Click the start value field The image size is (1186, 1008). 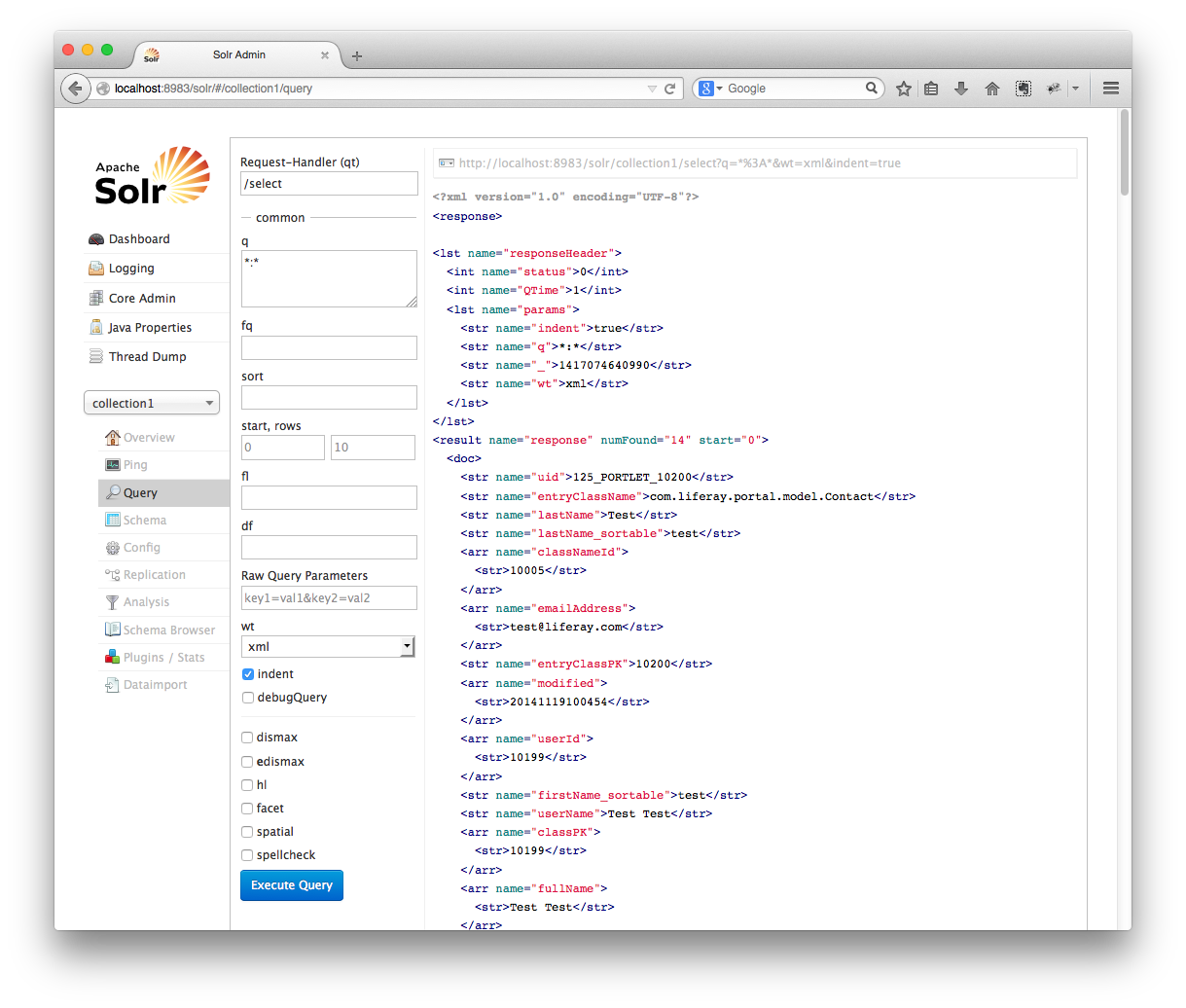pos(282,448)
